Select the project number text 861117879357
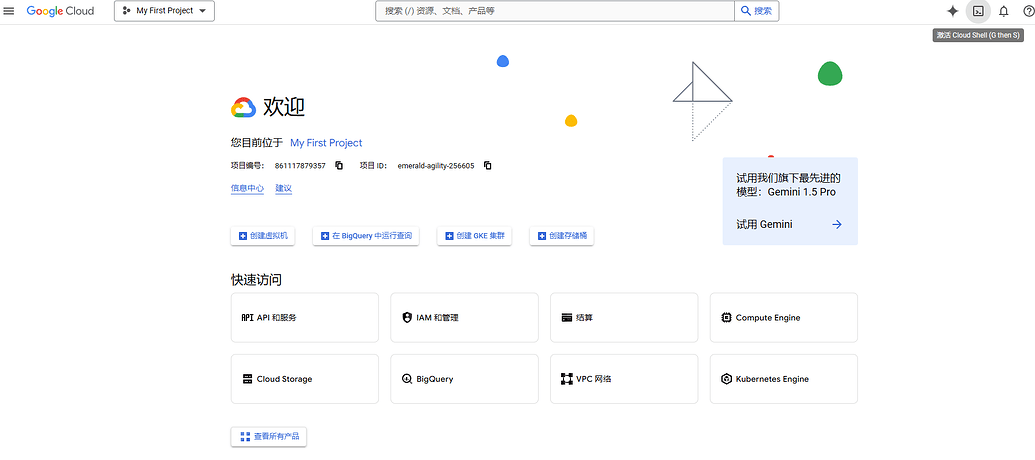The image size is (1035, 460). tap(300, 166)
